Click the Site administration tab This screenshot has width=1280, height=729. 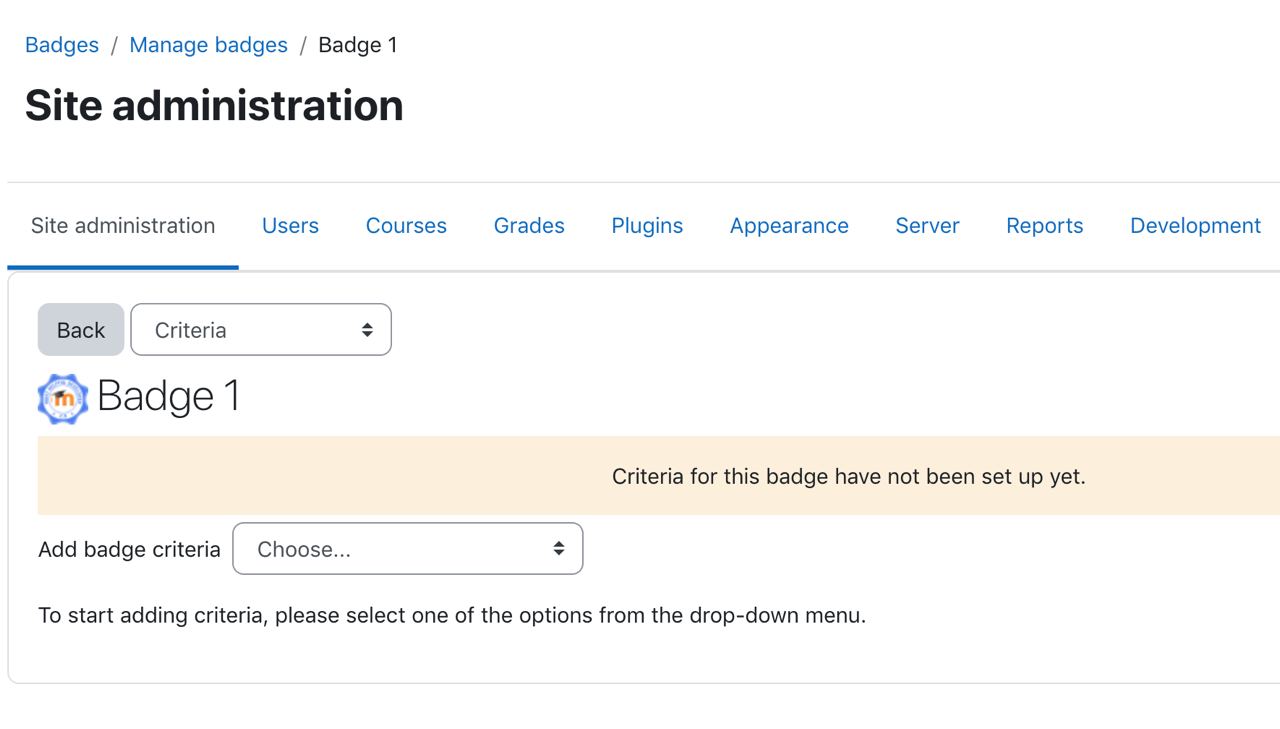point(123,226)
